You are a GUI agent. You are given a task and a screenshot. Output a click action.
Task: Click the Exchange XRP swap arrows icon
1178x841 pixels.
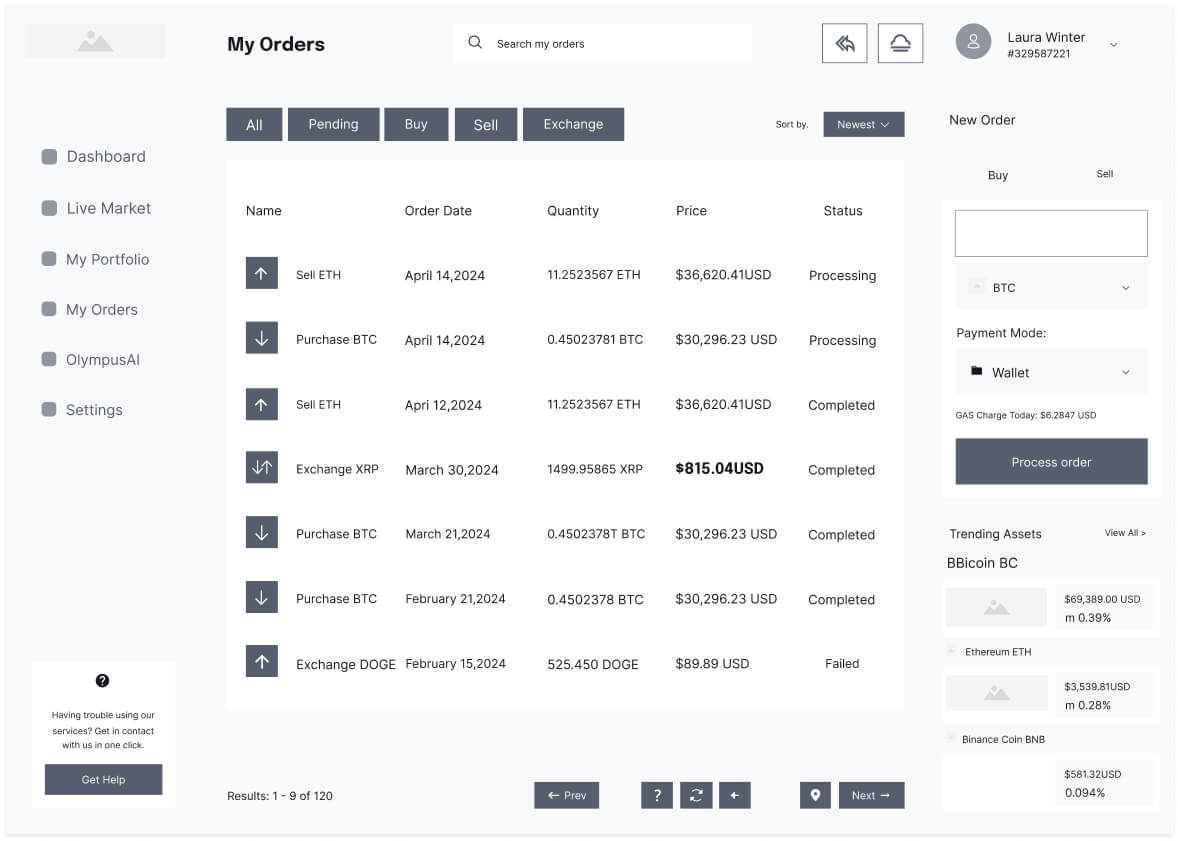pyautogui.click(x=261, y=467)
